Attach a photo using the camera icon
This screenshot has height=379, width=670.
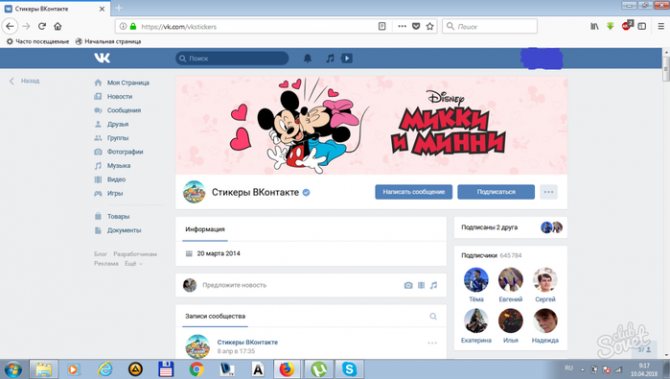pos(408,285)
